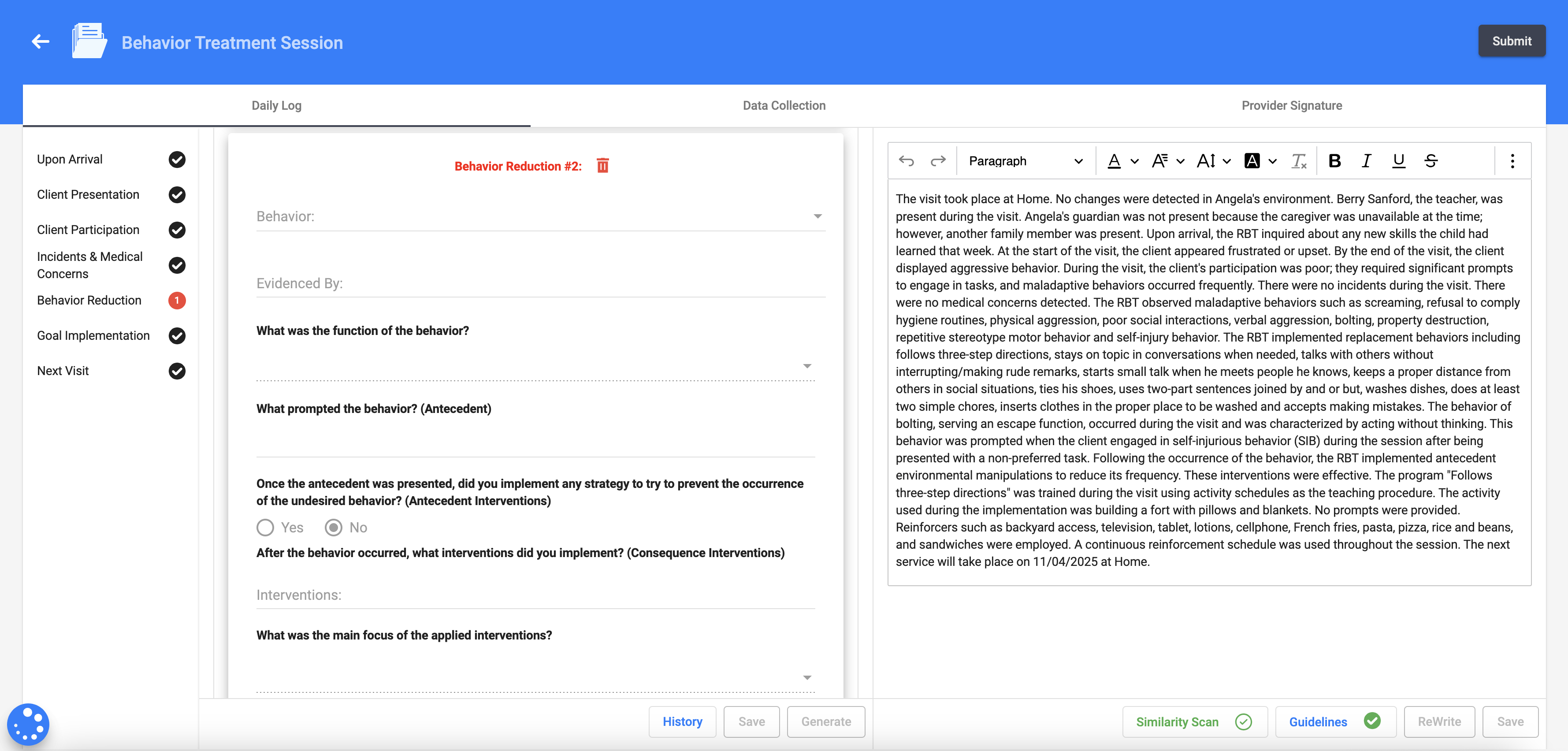The height and width of the screenshot is (751, 1568).
Task: Click the form Save button beside History
Action: tap(751, 722)
